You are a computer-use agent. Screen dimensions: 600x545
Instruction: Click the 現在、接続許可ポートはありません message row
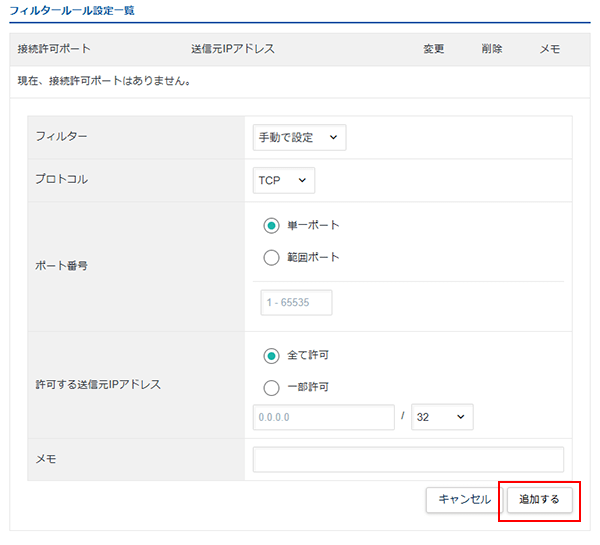pos(105,81)
